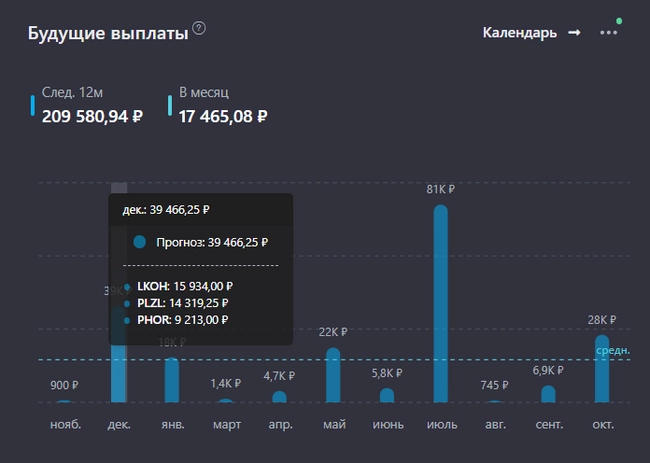The height and width of the screenshot is (463, 650).
Task: Open the three-dot options menu
Action: (x=608, y=32)
